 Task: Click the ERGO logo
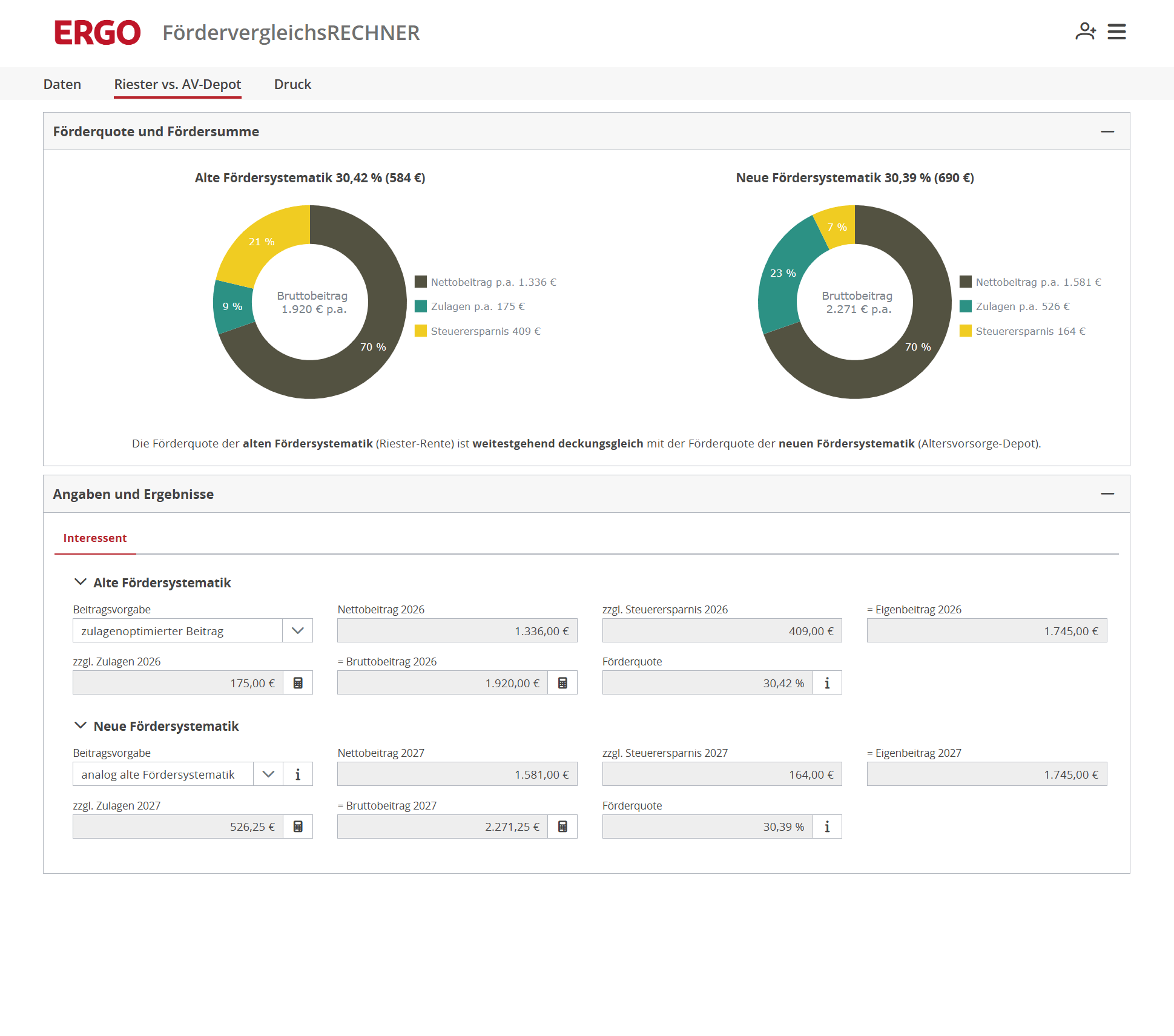pyautogui.click(x=97, y=32)
